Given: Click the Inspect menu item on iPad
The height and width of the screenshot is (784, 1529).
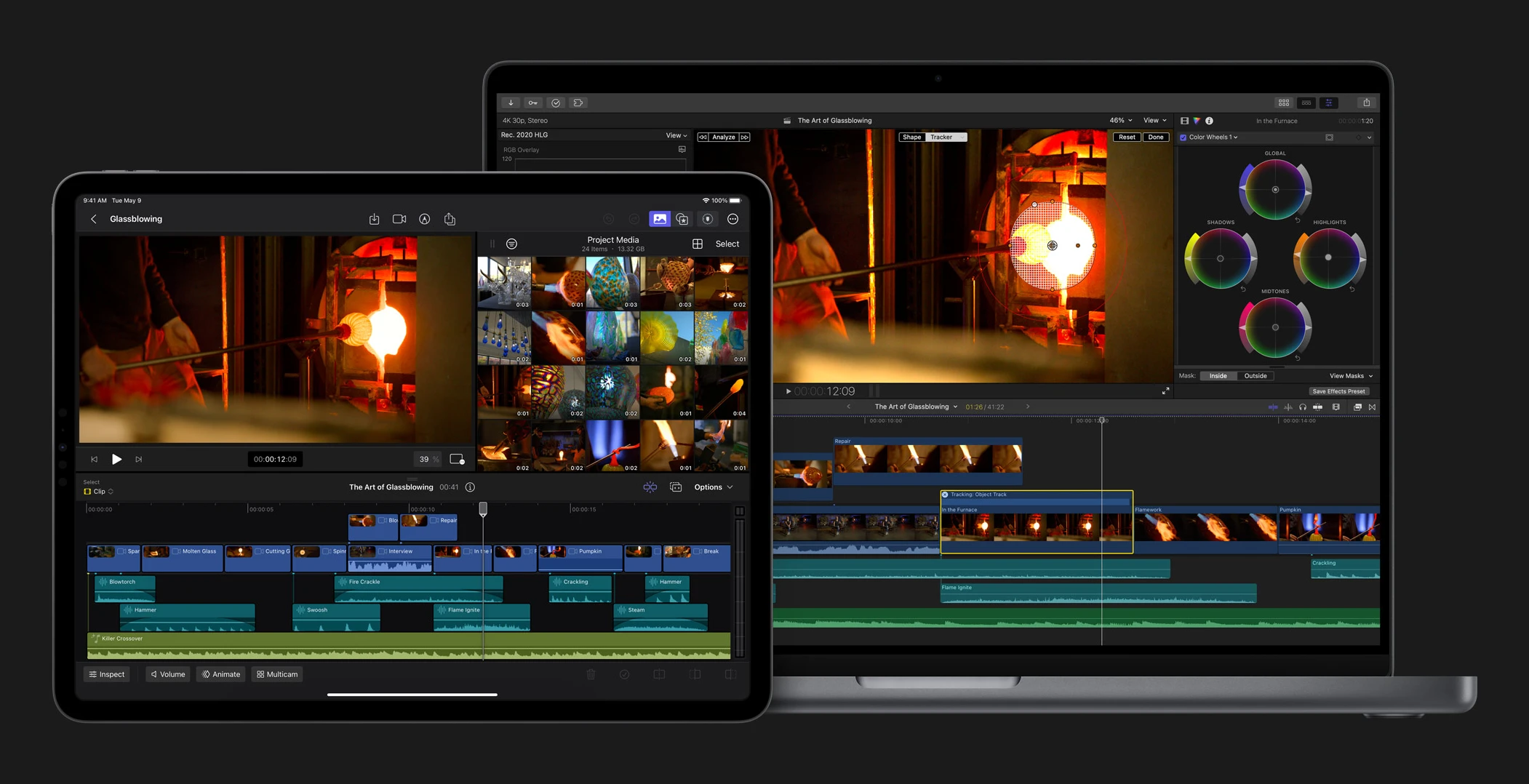Looking at the screenshot, I should [106, 674].
